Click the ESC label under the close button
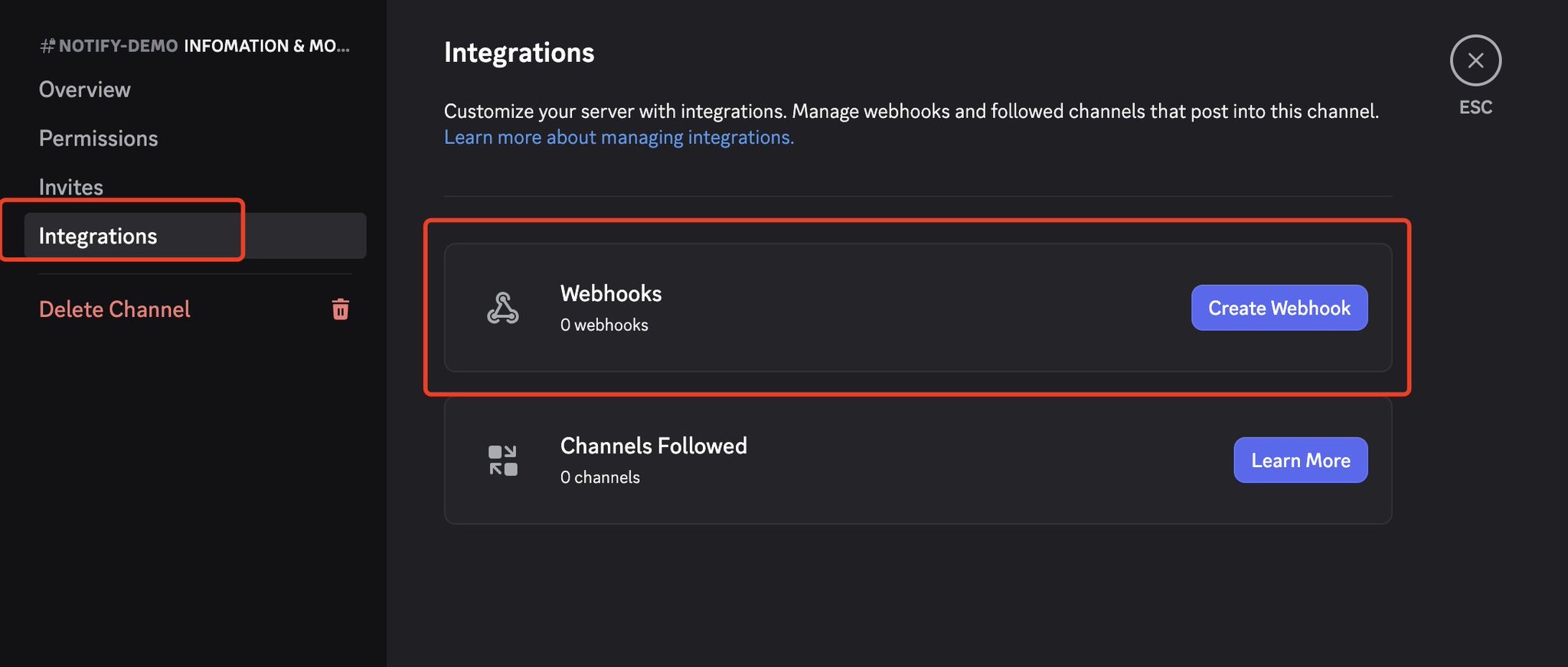Image resolution: width=1568 pixels, height=667 pixels. click(1475, 107)
